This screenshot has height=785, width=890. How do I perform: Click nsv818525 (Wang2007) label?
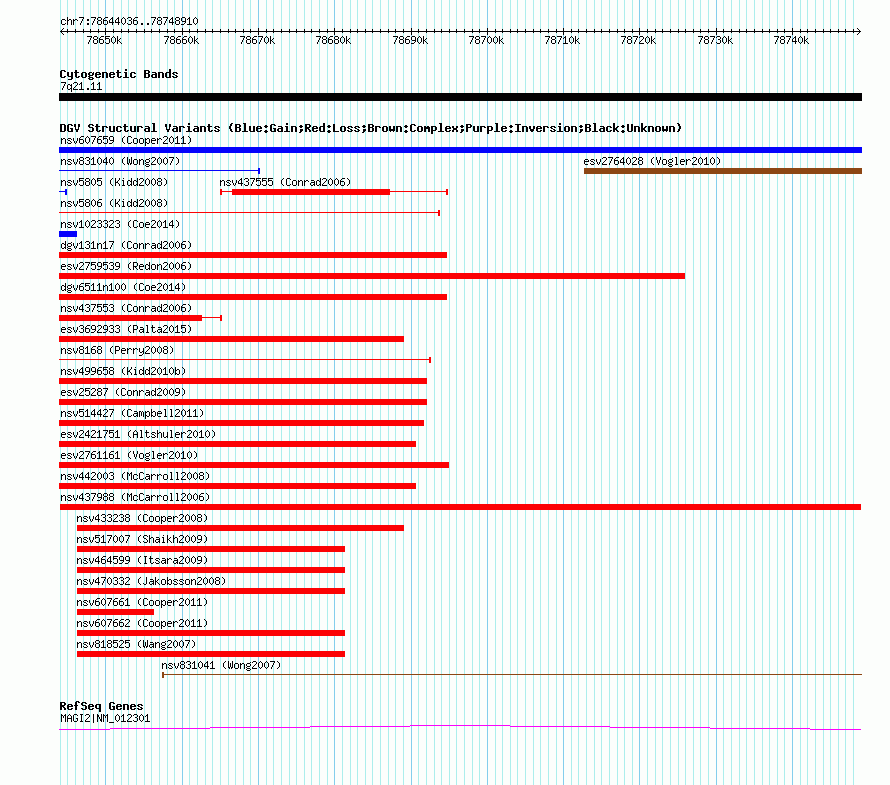pyautogui.click(x=136, y=644)
